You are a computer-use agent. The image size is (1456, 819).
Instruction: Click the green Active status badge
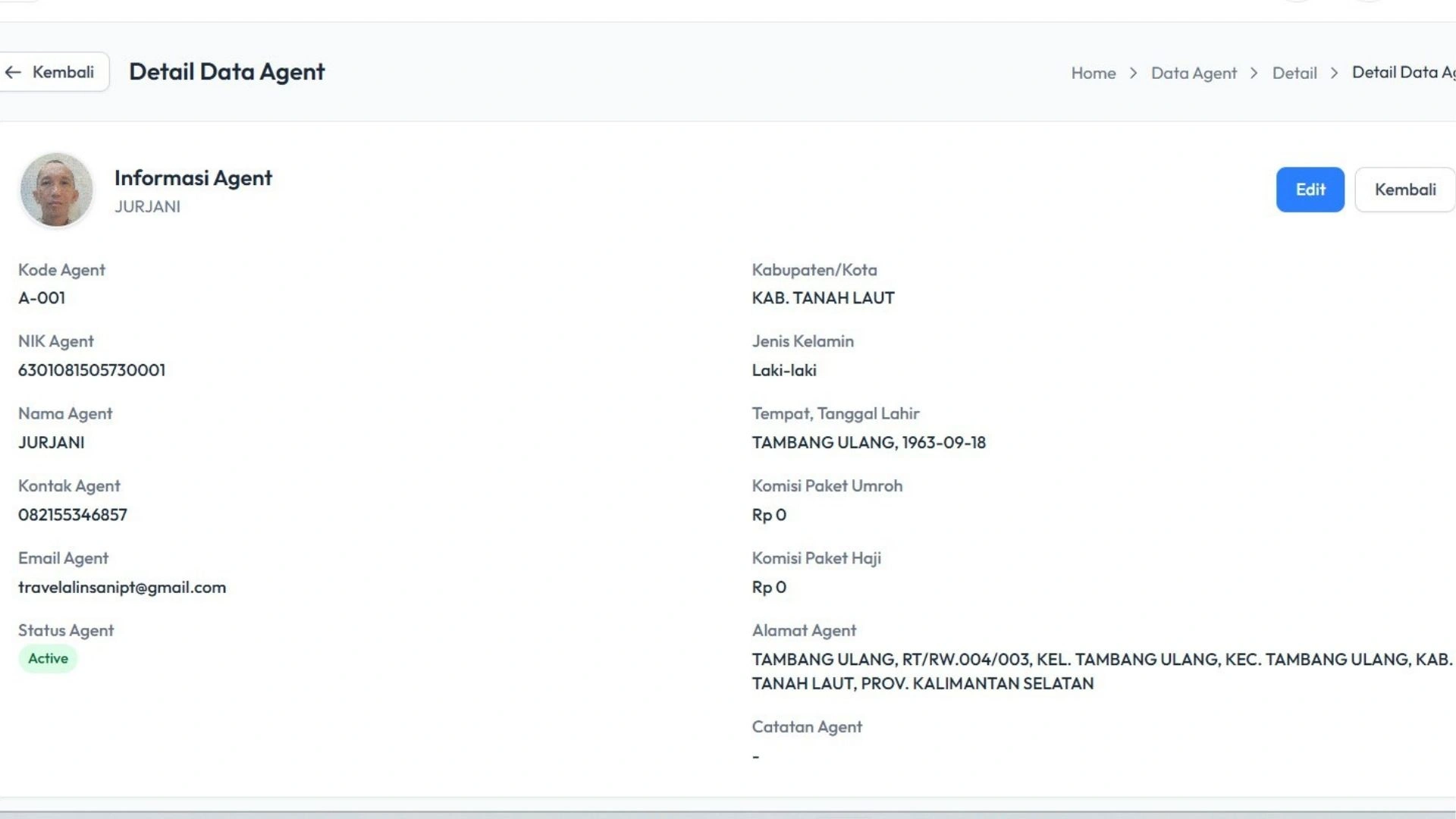tap(48, 658)
